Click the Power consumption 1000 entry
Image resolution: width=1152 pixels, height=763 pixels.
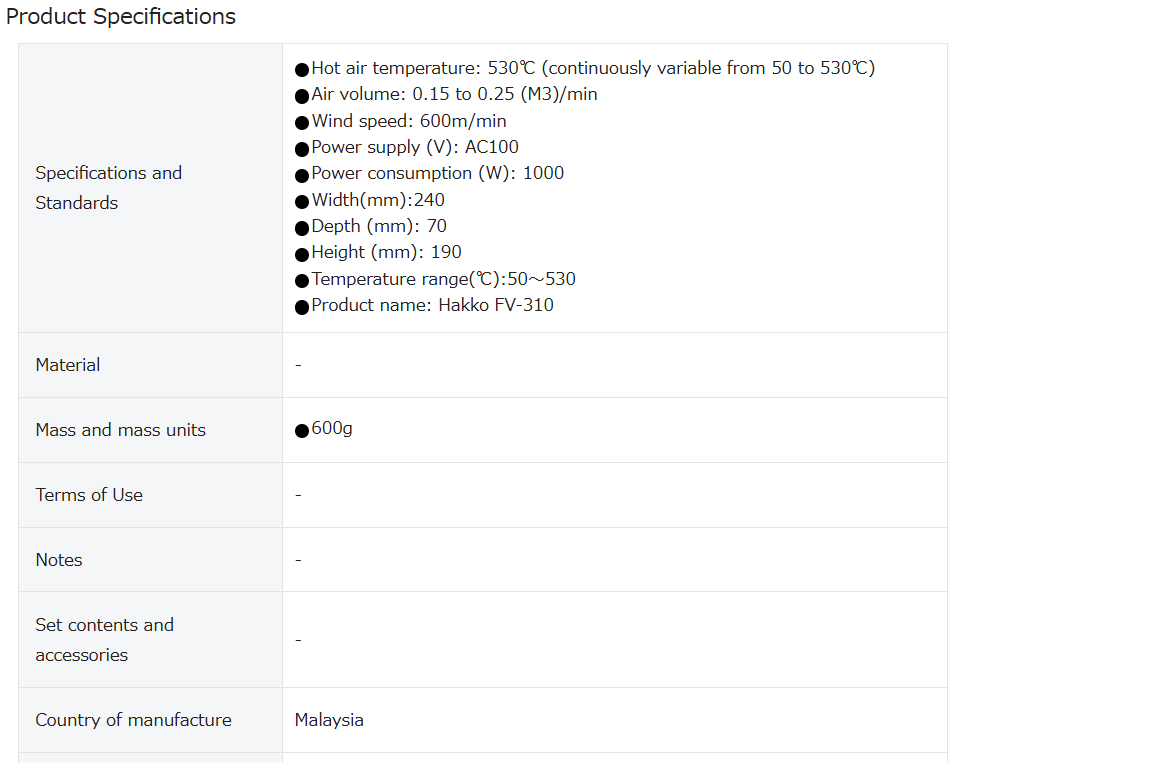tap(429, 173)
